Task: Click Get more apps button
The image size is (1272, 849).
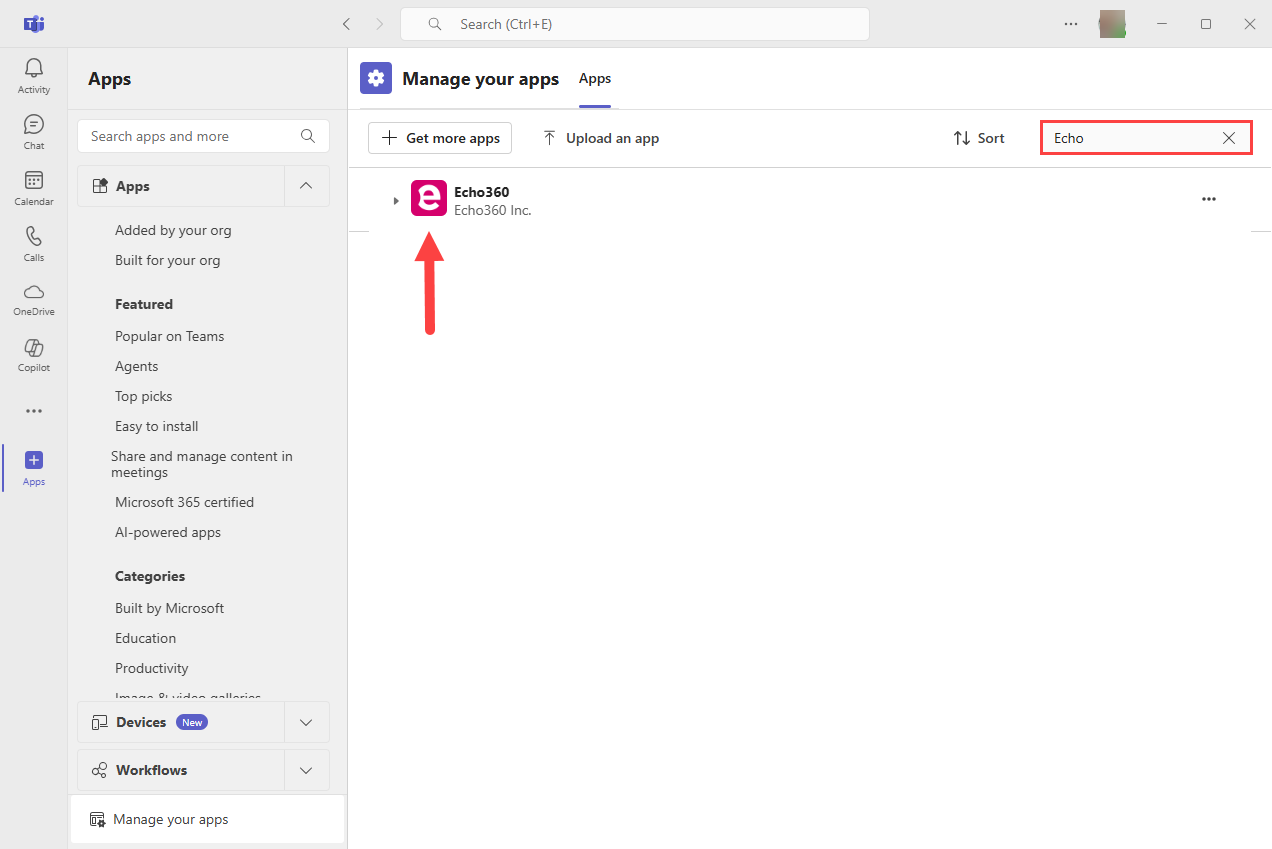Action: pos(440,138)
